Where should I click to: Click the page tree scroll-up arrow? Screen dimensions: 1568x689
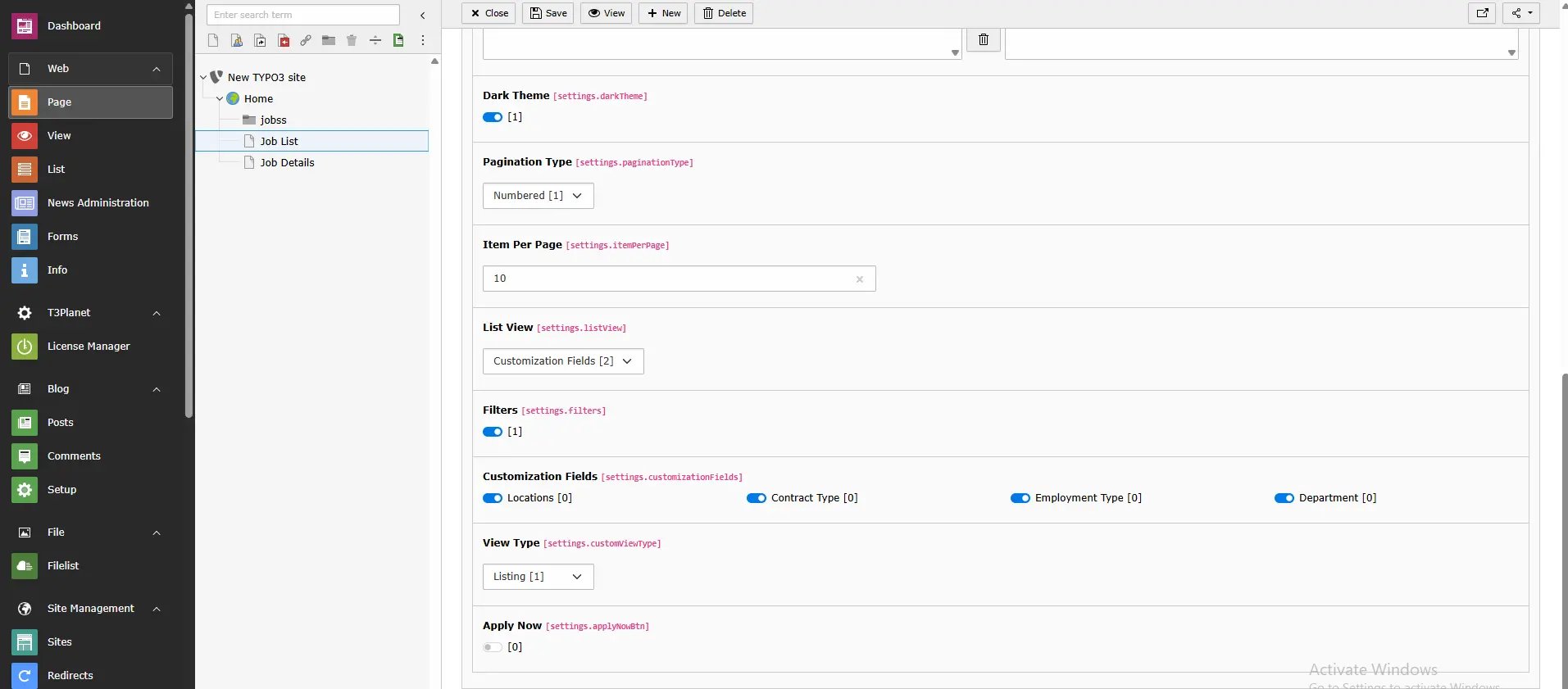coord(435,61)
